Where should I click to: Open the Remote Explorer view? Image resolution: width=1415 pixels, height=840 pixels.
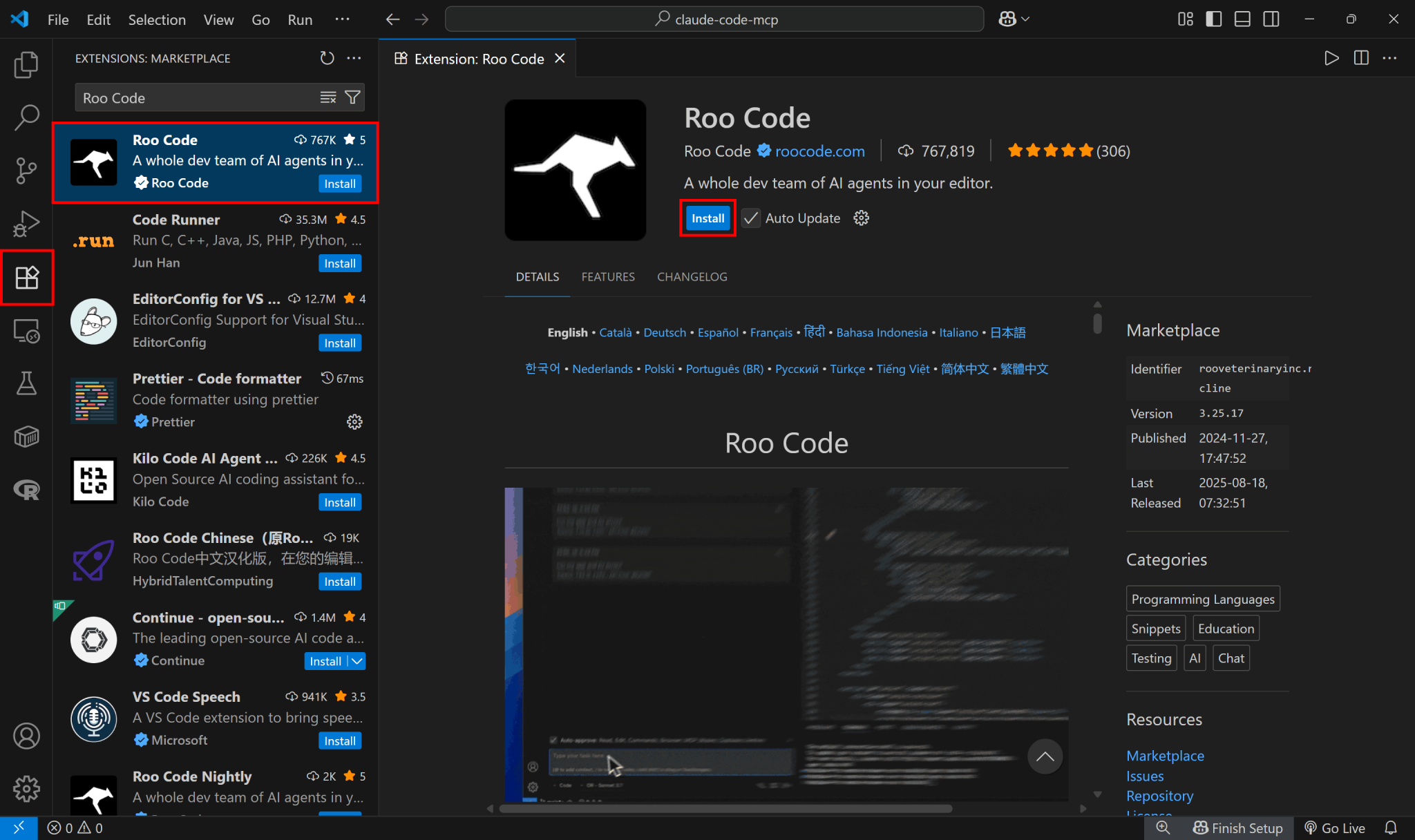[26, 331]
